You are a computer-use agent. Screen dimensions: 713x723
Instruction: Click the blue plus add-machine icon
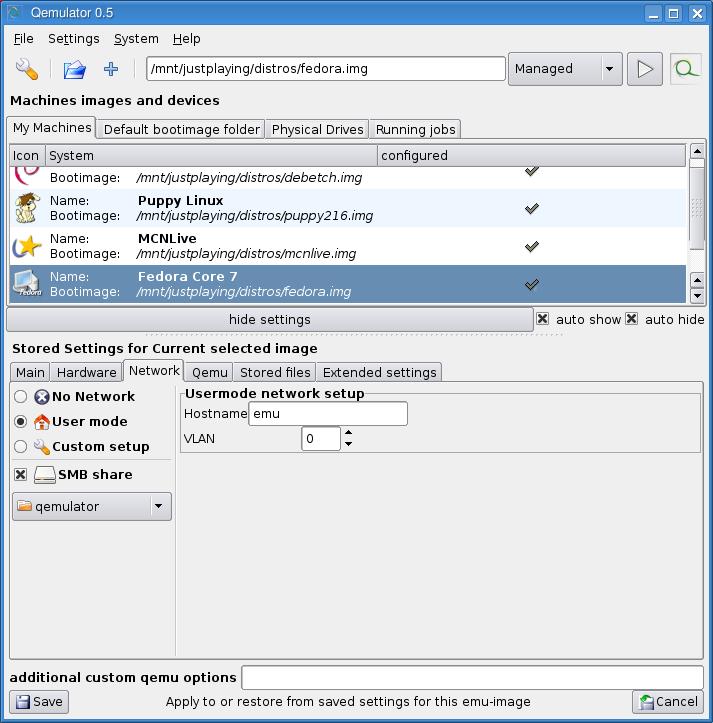[111, 69]
